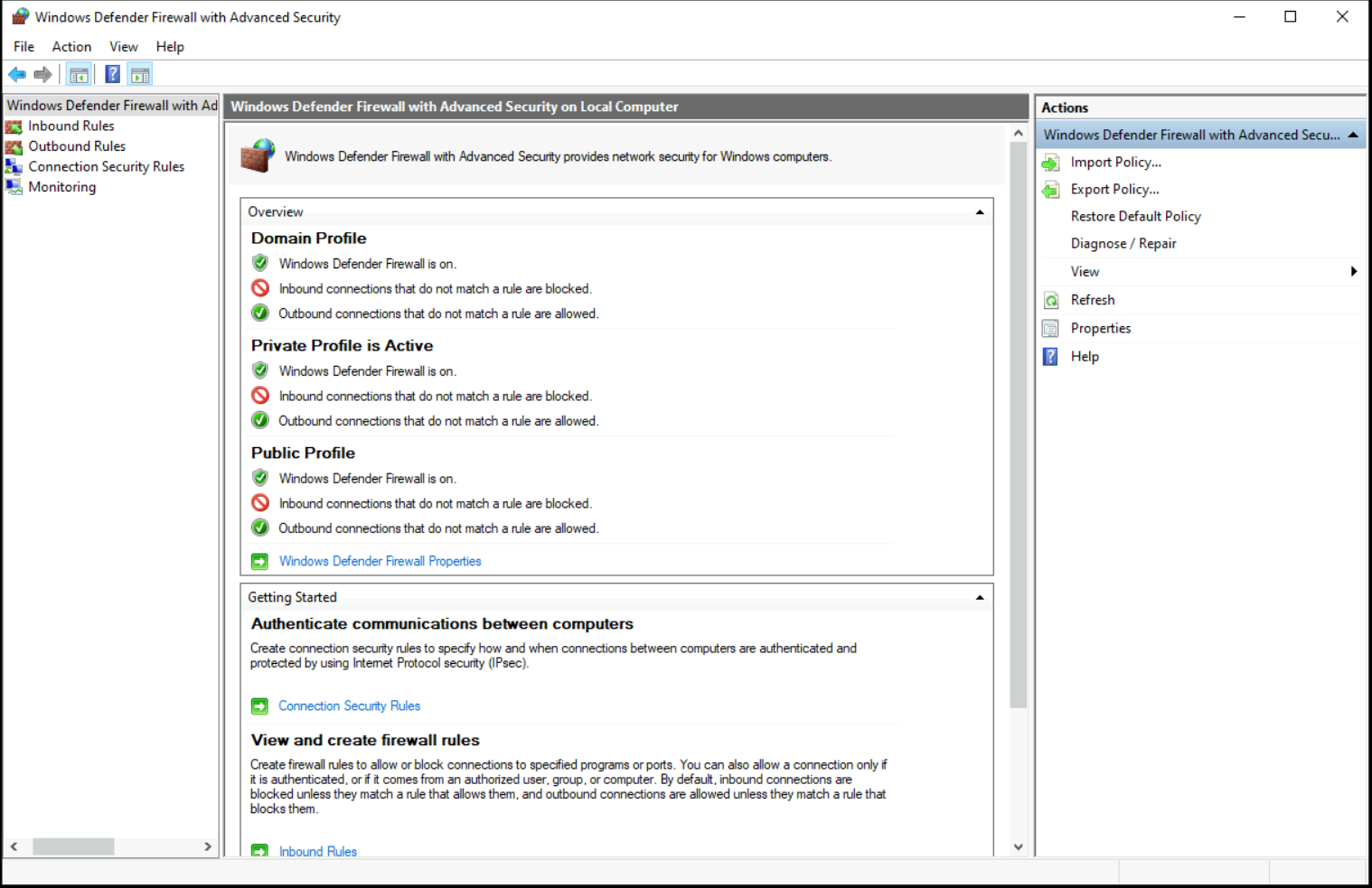This screenshot has width=1372, height=888.
Task: Open the Inbound Rules link at bottom
Action: (318, 851)
